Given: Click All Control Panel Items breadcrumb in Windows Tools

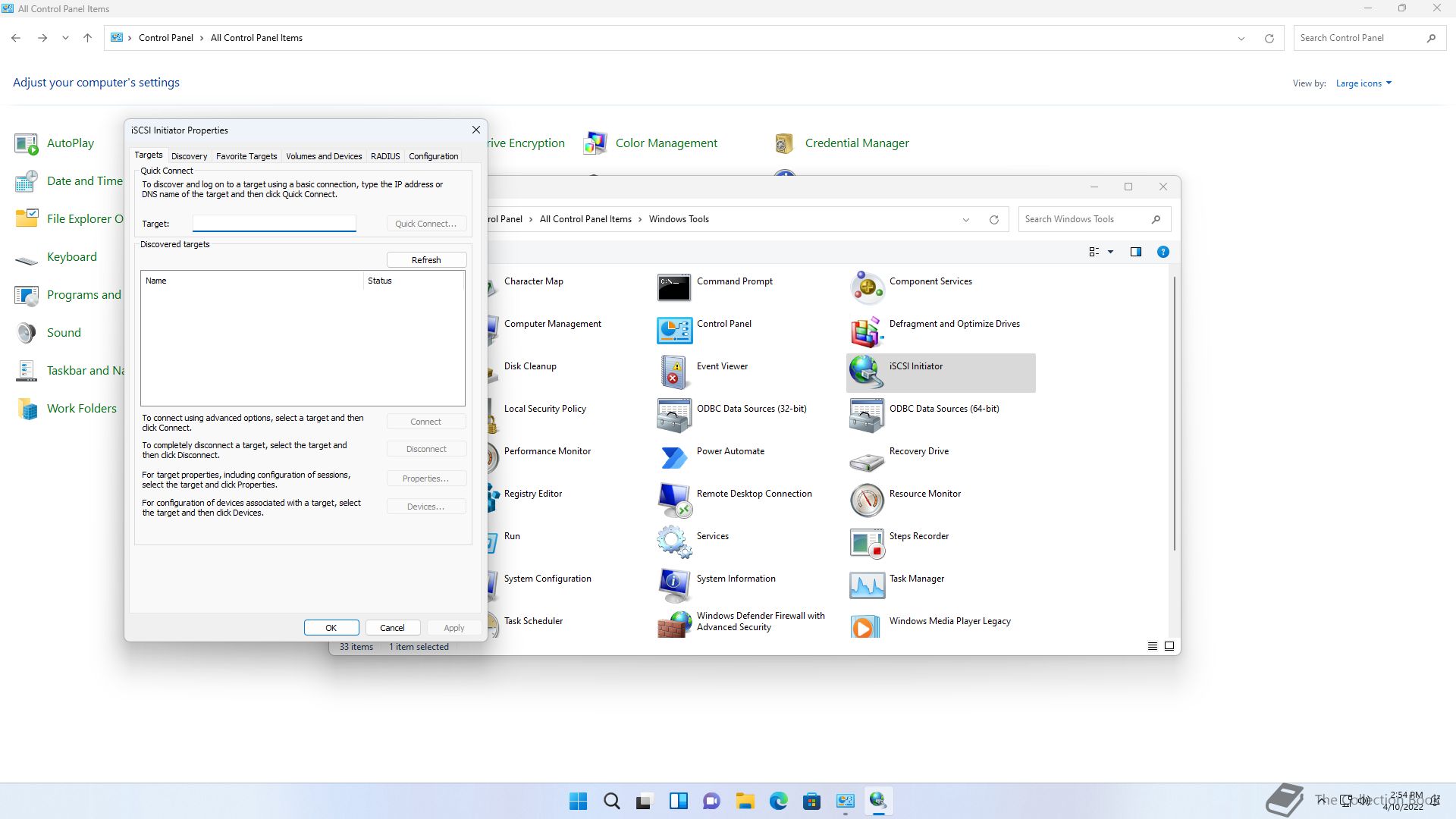Looking at the screenshot, I should point(585,219).
